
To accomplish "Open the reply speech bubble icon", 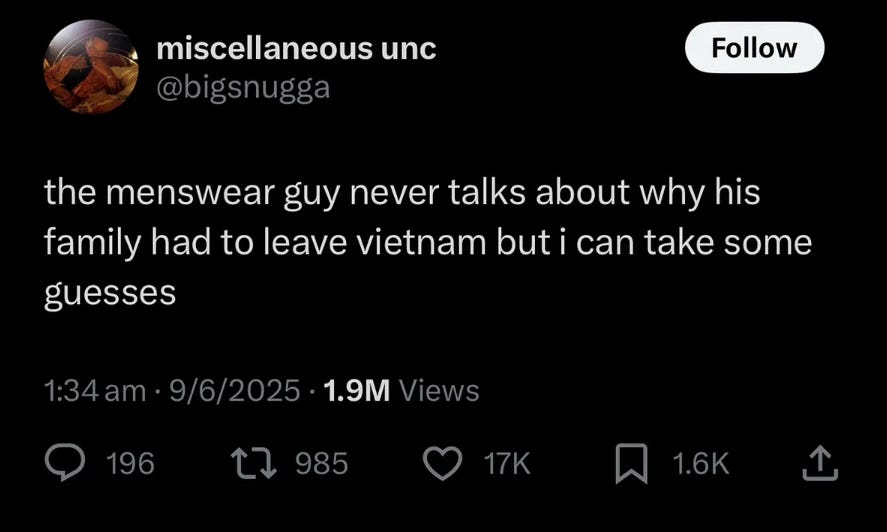I will (x=65, y=462).
